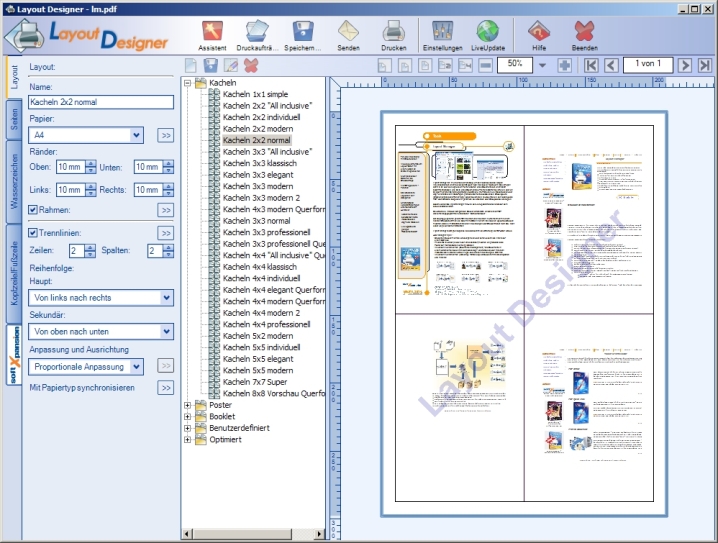Viewport: 718px width, 543px height.
Task: Click the Druckaufträge toolbar icon
Action: (259, 33)
